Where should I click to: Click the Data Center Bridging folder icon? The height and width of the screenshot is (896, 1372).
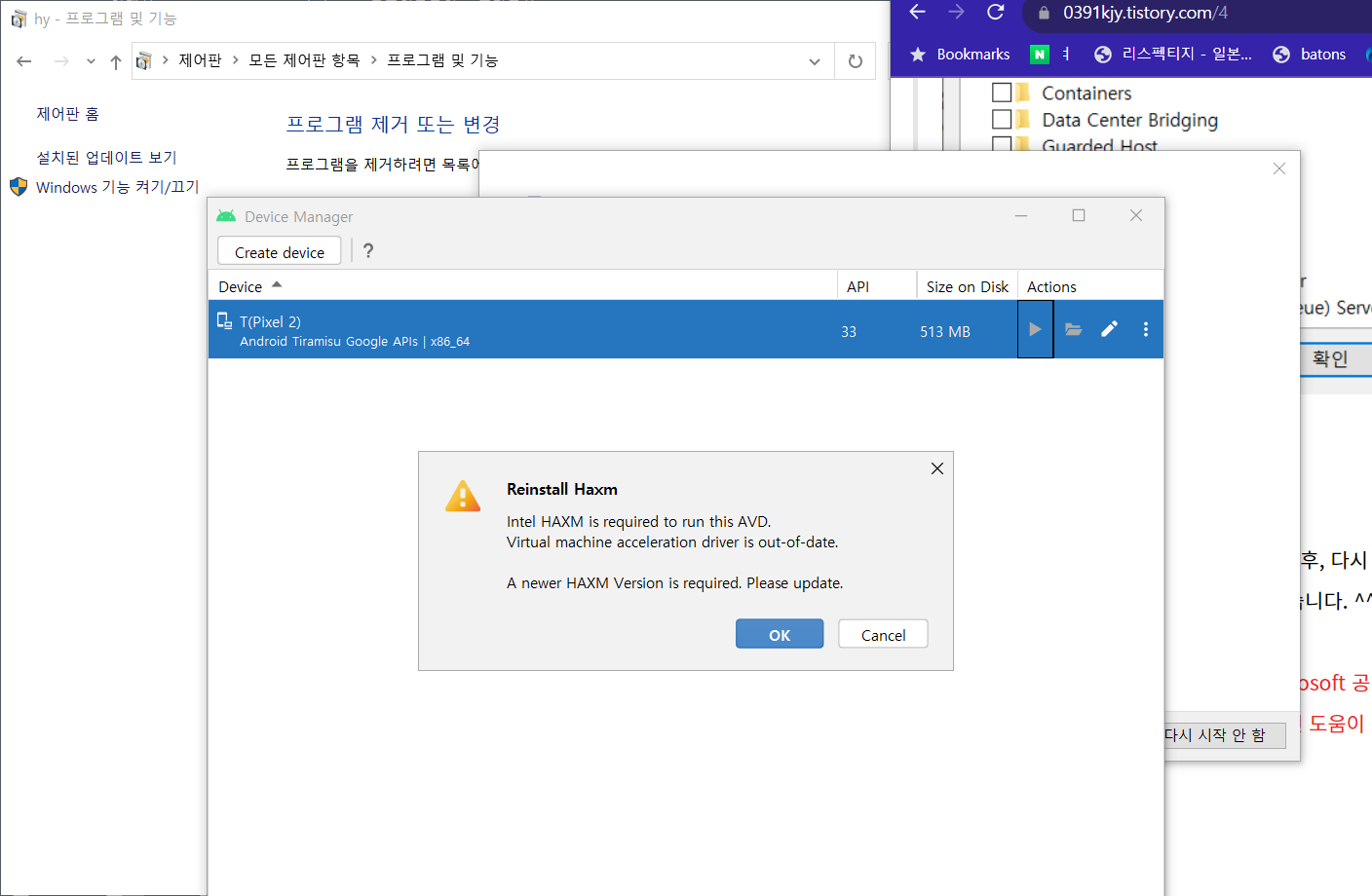[1023, 119]
